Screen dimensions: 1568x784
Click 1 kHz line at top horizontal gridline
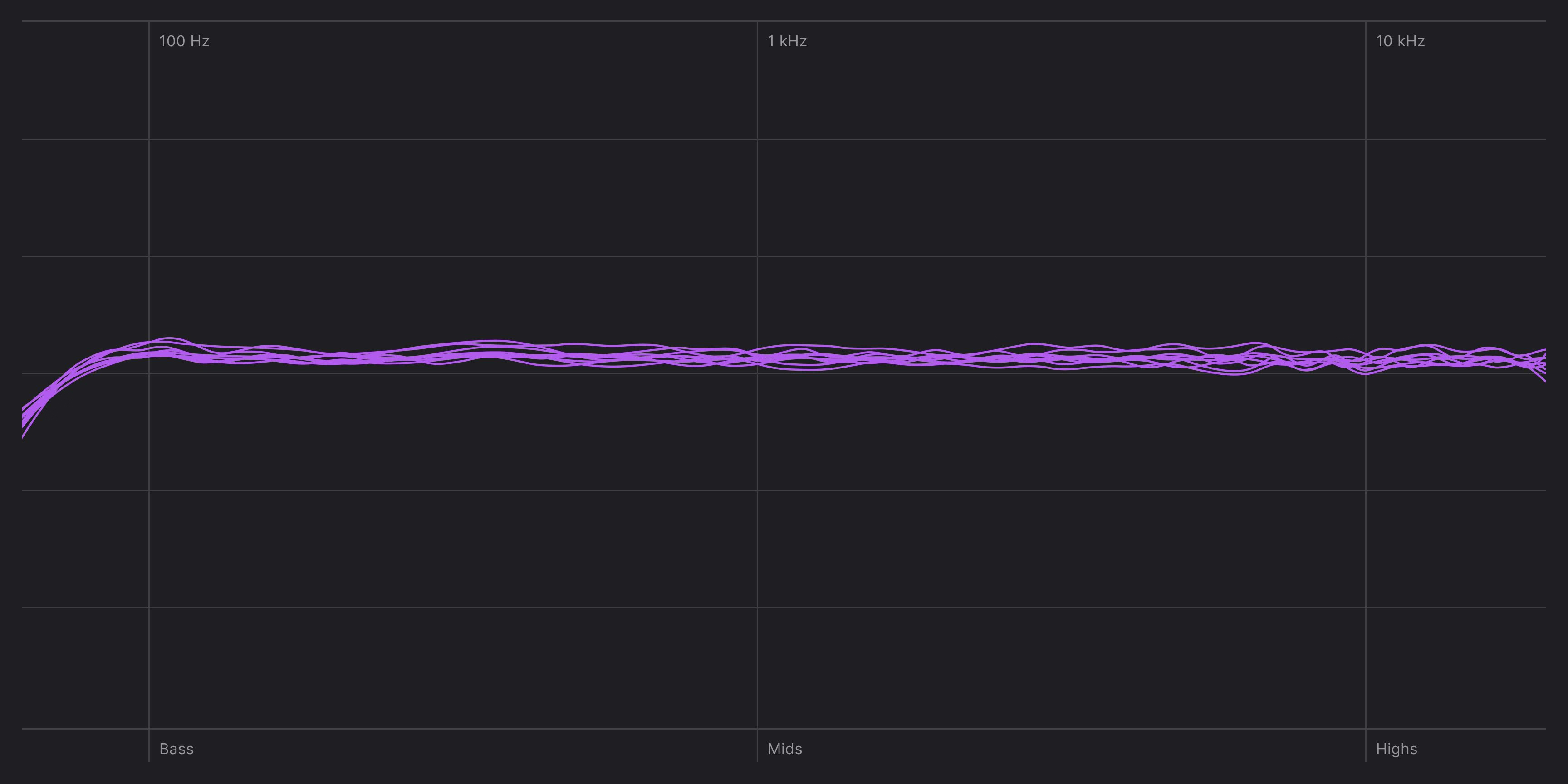[x=757, y=21]
